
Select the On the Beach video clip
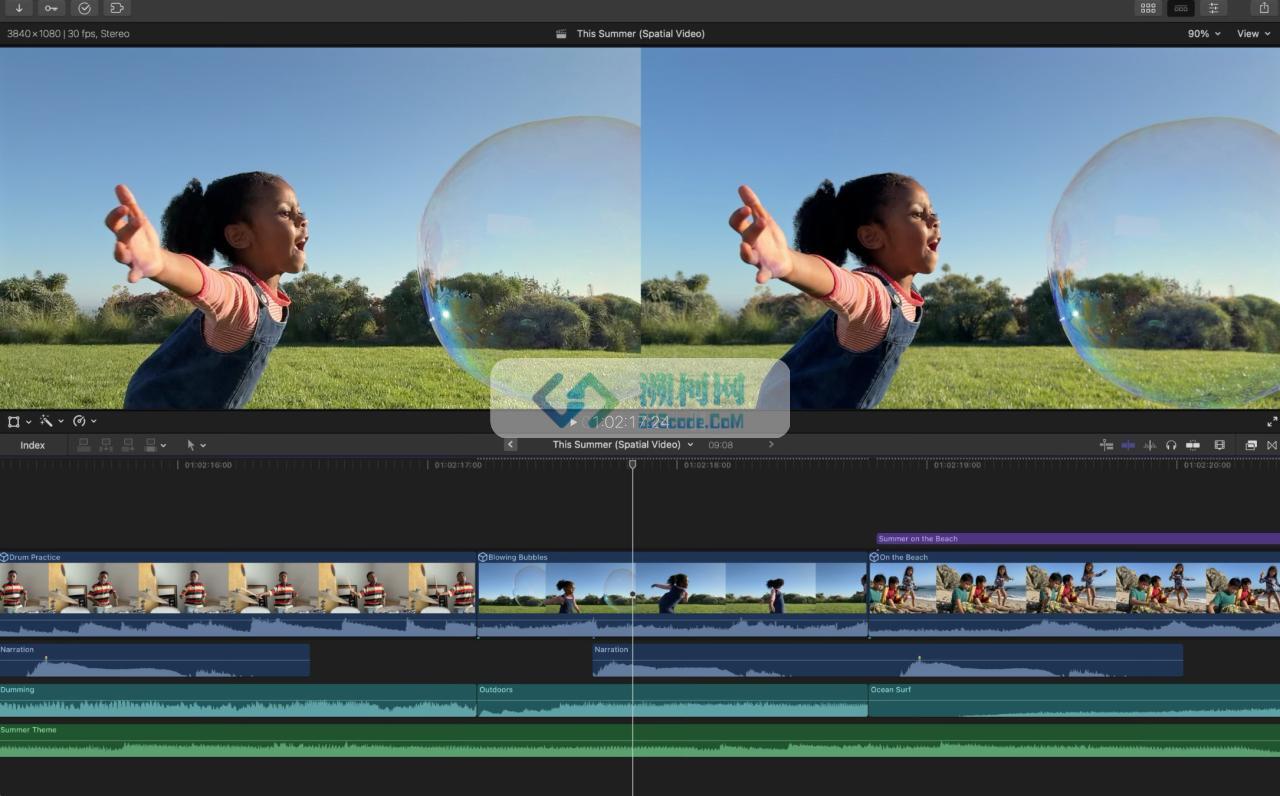[1074, 594]
